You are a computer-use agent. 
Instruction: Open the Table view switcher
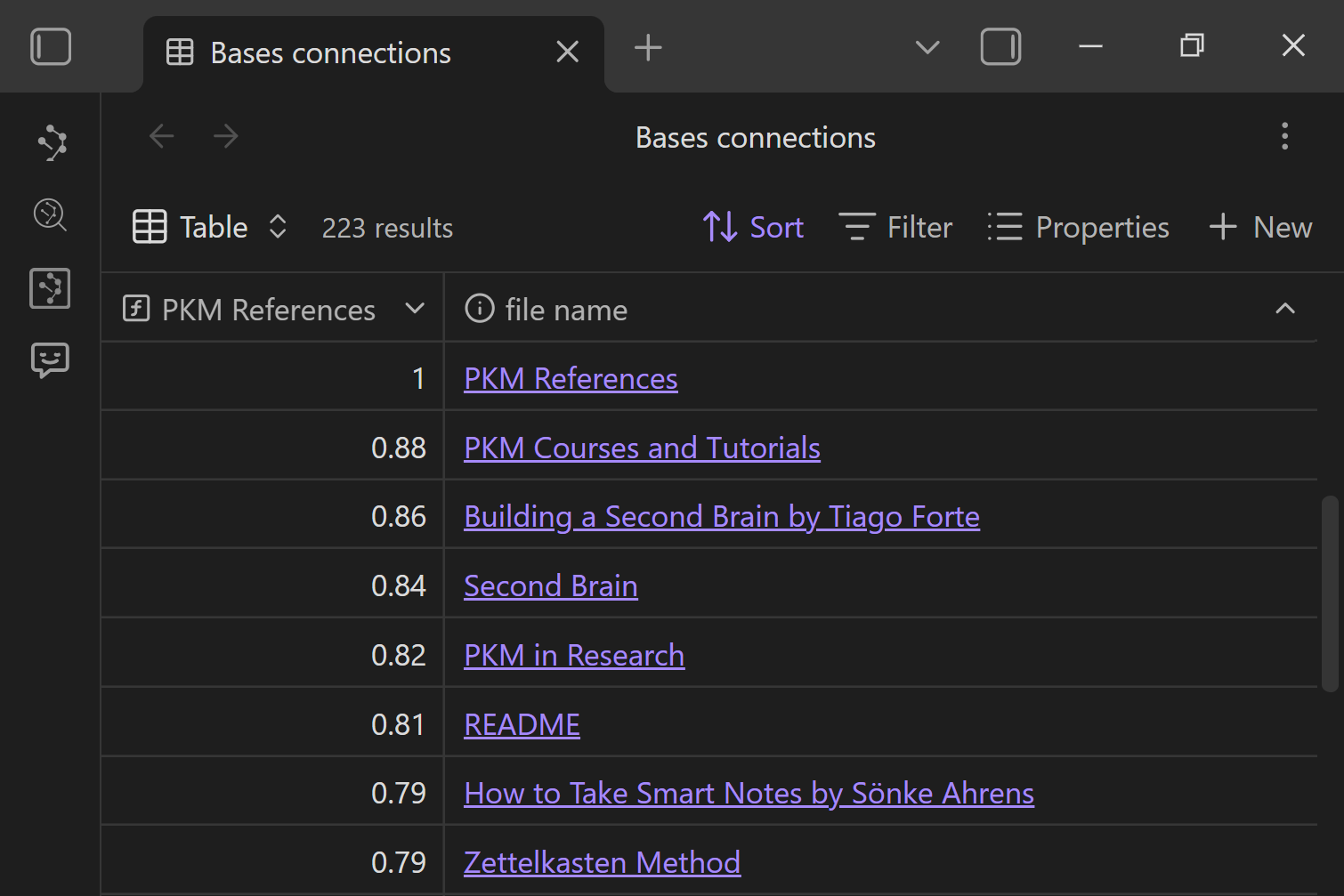pos(210,228)
